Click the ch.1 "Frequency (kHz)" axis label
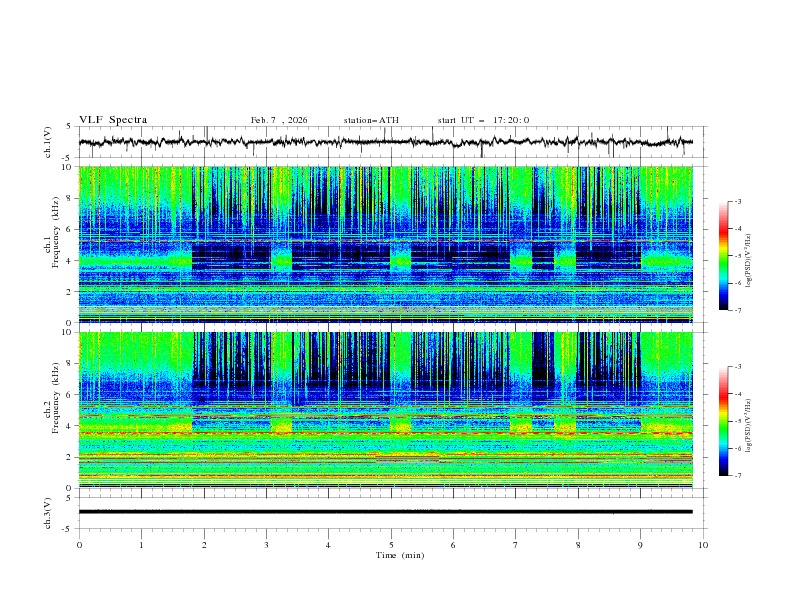Image resolution: width=792 pixels, height=612 pixels. pyautogui.click(x=57, y=232)
